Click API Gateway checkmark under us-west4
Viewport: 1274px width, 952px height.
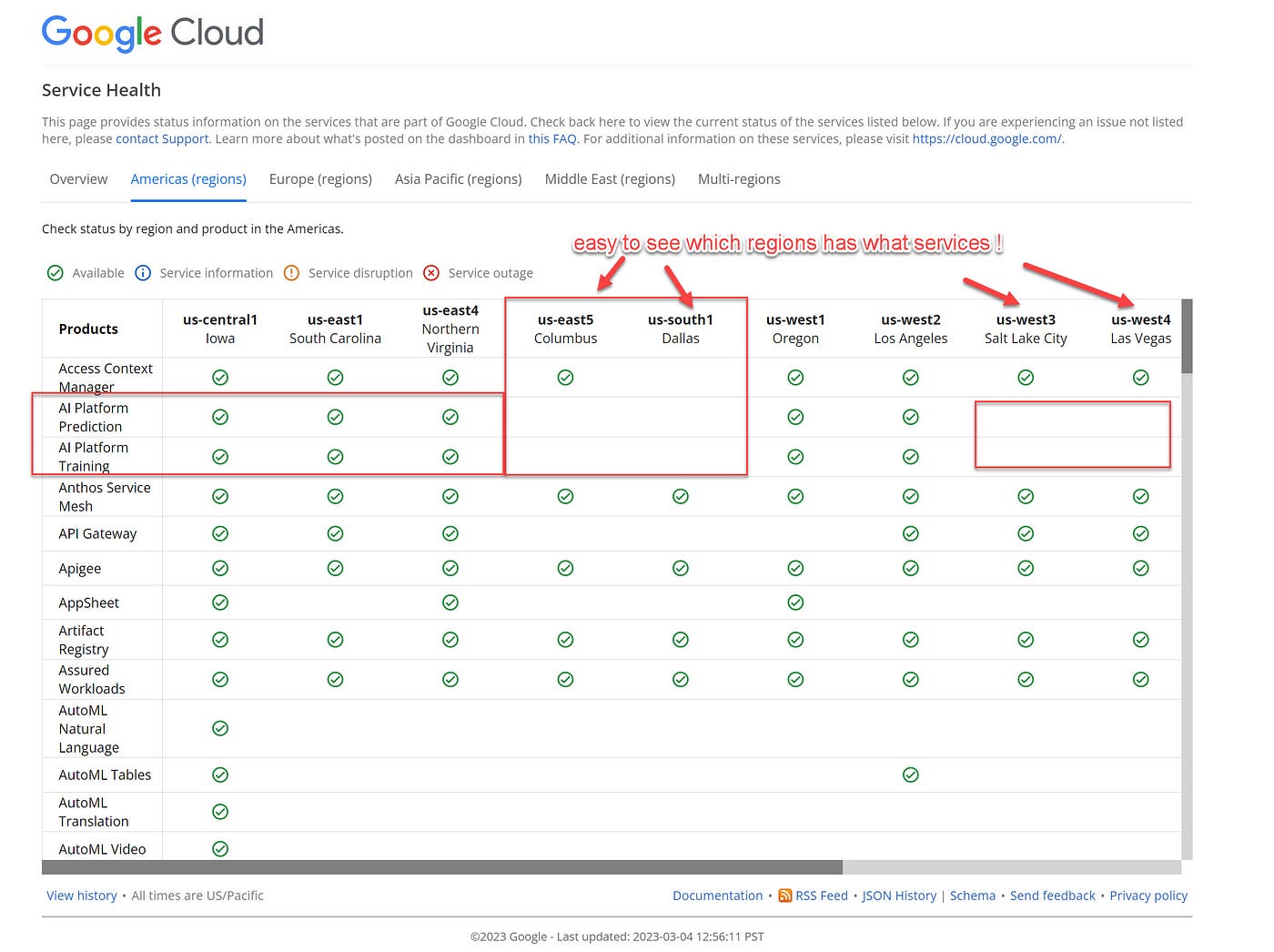(x=1141, y=533)
